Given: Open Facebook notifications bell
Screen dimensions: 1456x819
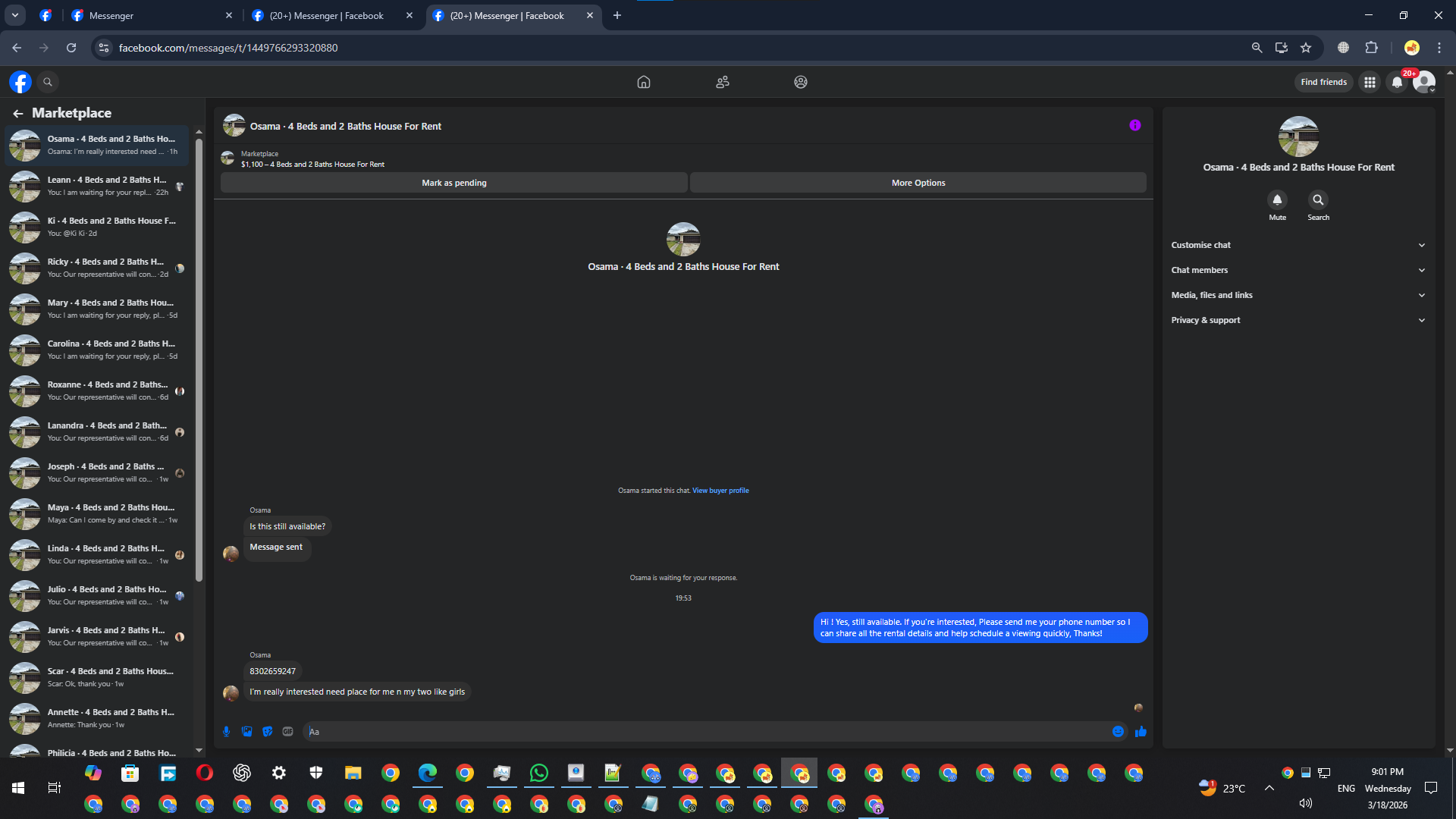Looking at the screenshot, I should 1397,83.
